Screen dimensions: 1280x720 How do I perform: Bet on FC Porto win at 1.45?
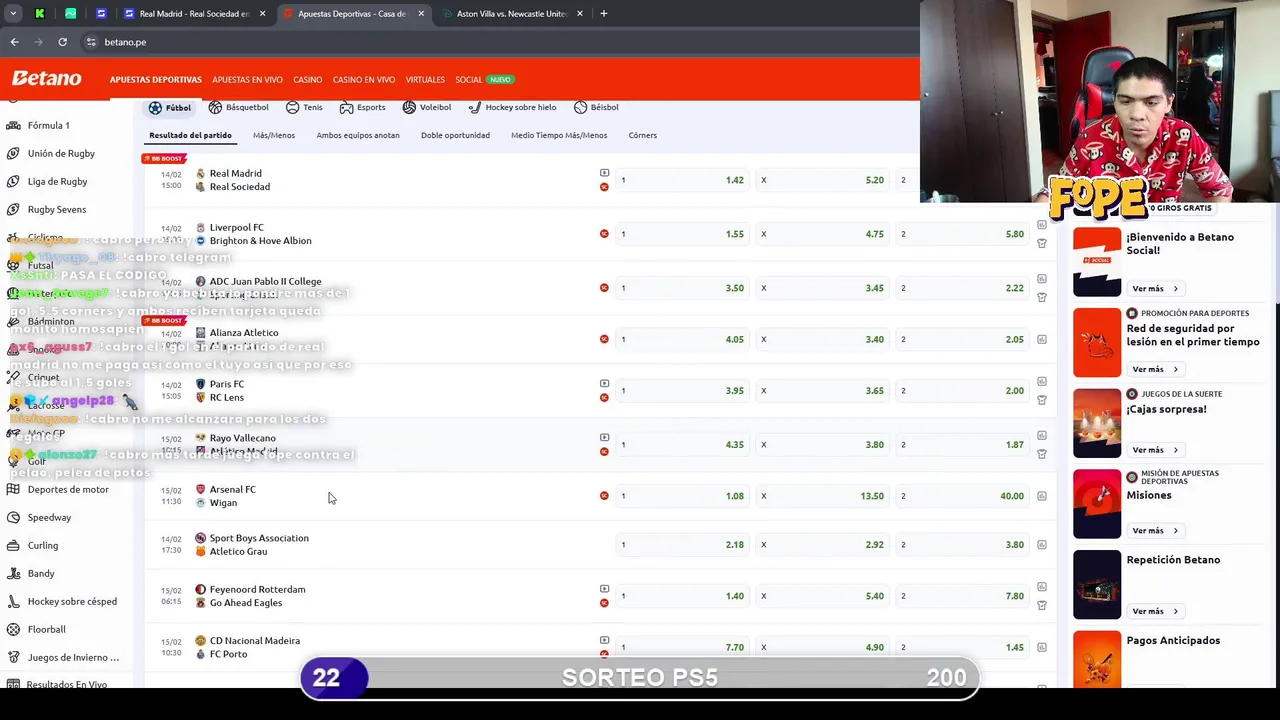pos(962,647)
